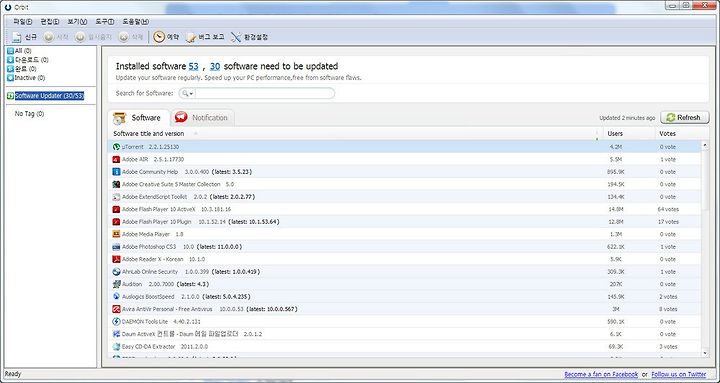
Task: Click the 신규 (New) document icon
Action: click(17, 37)
